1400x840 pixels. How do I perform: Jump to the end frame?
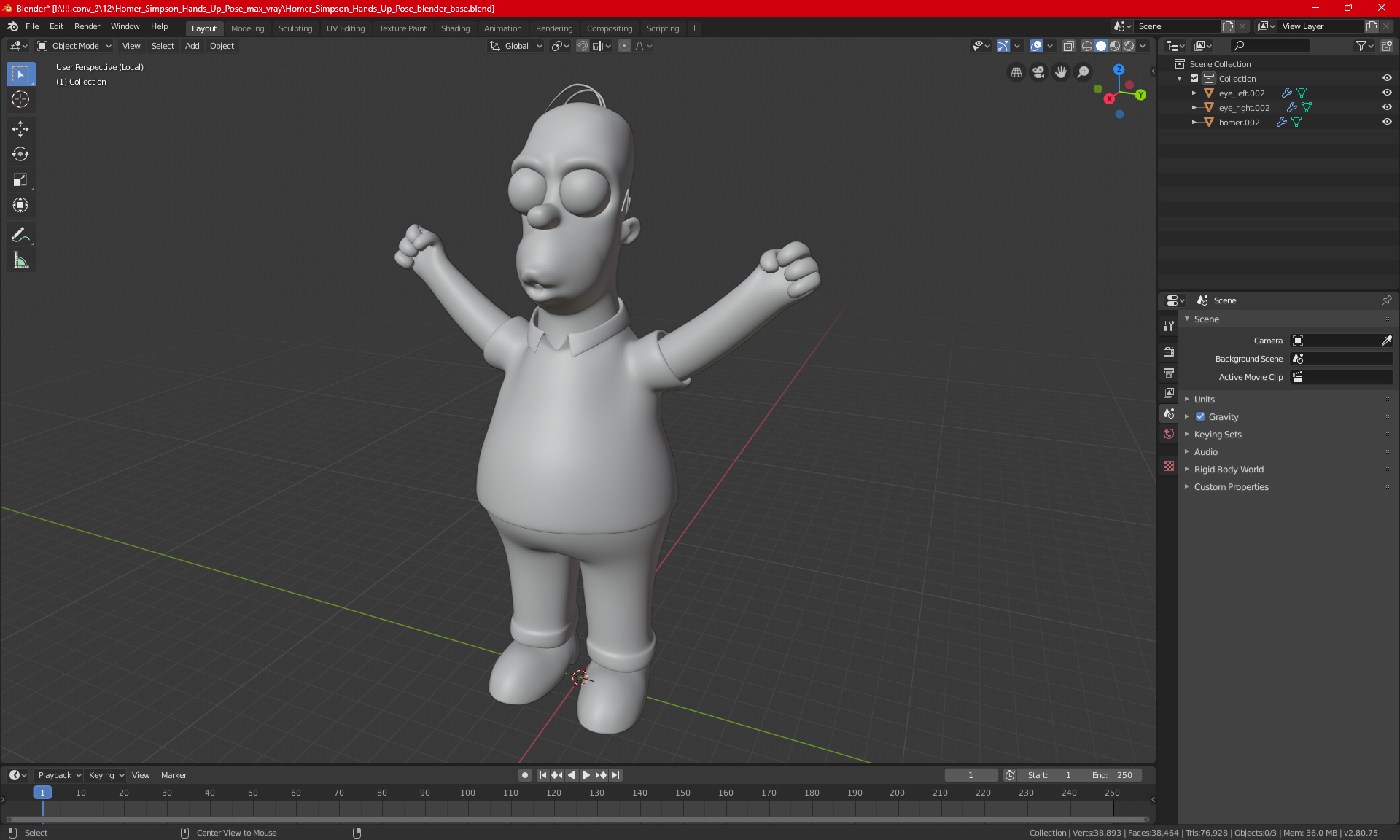(616, 775)
